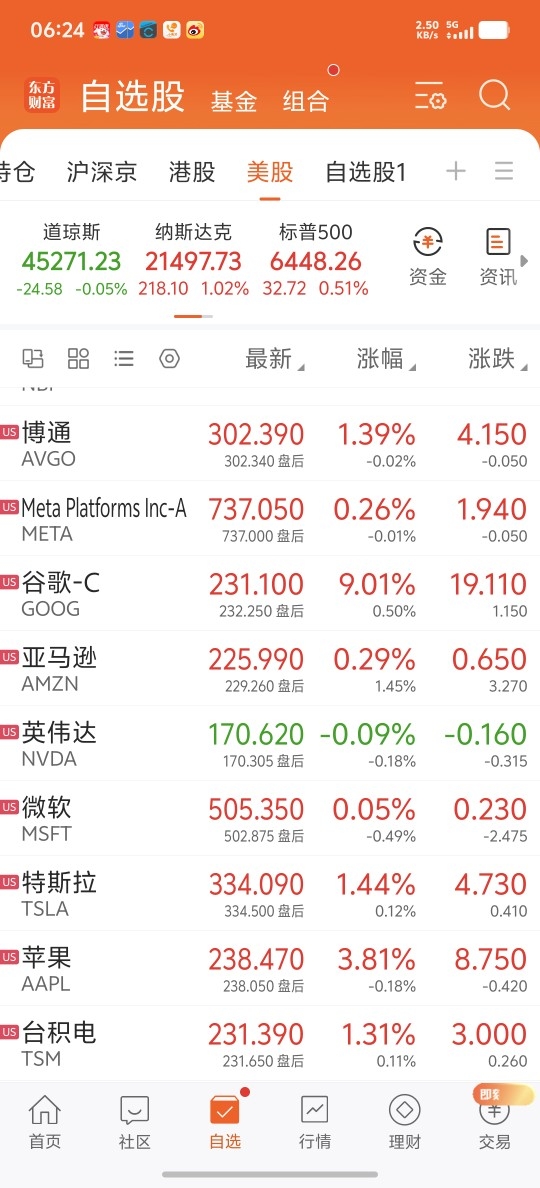Switch to the 港股 tab
This screenshot has height=1188, width=540.
coord(192,172)
